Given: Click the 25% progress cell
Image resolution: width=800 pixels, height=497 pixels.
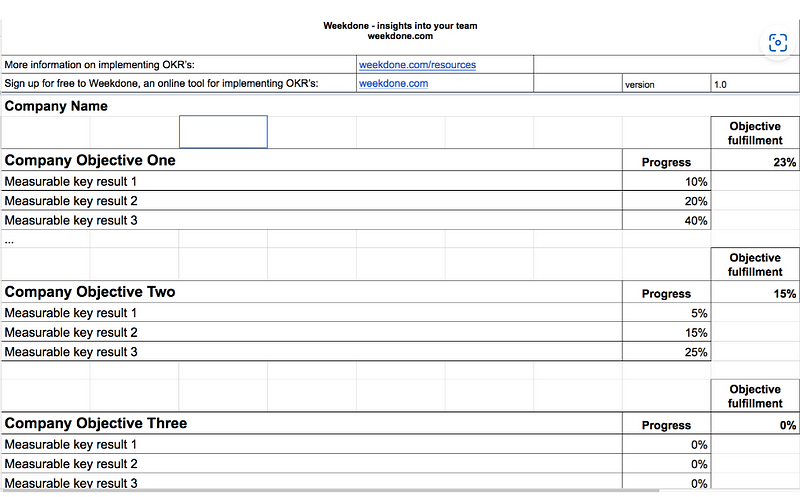Looking at the screenshot, I should pos(666,352).
